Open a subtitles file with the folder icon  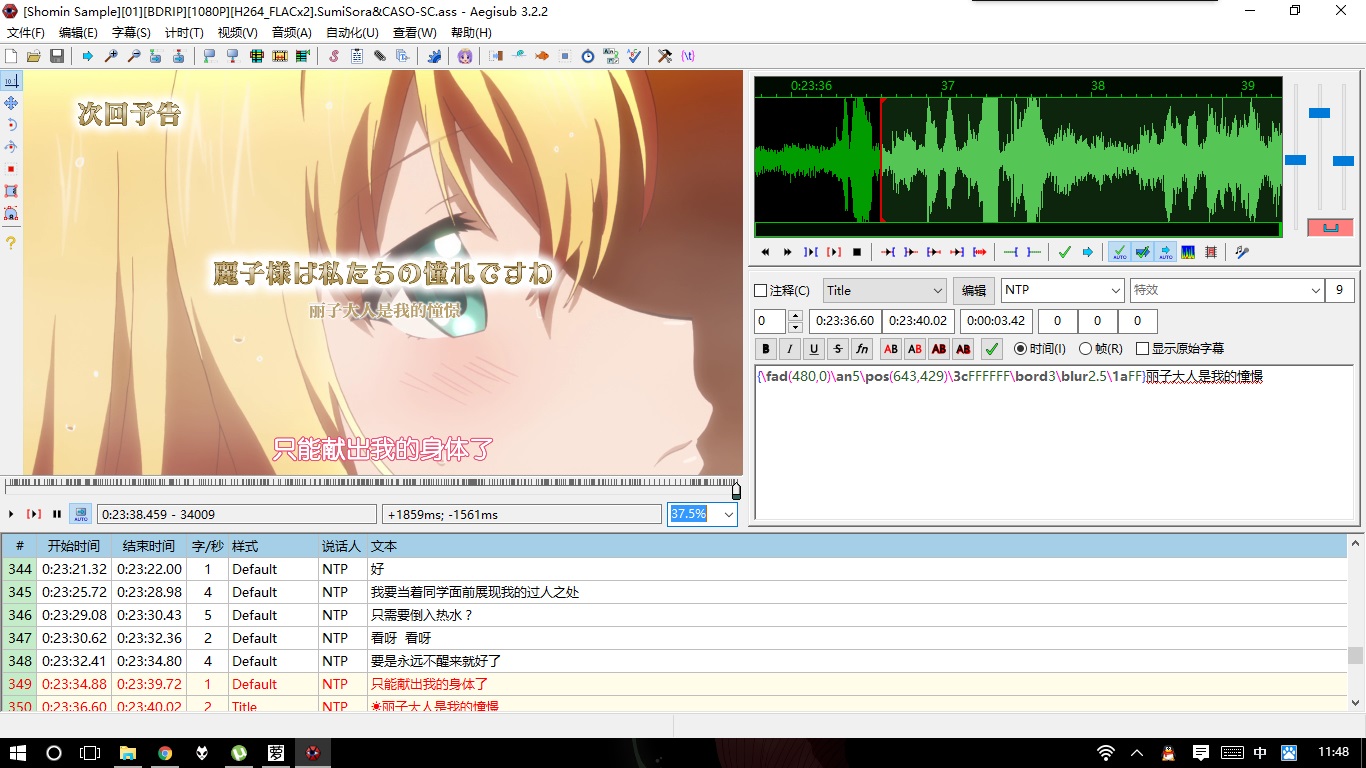[34, 56]
